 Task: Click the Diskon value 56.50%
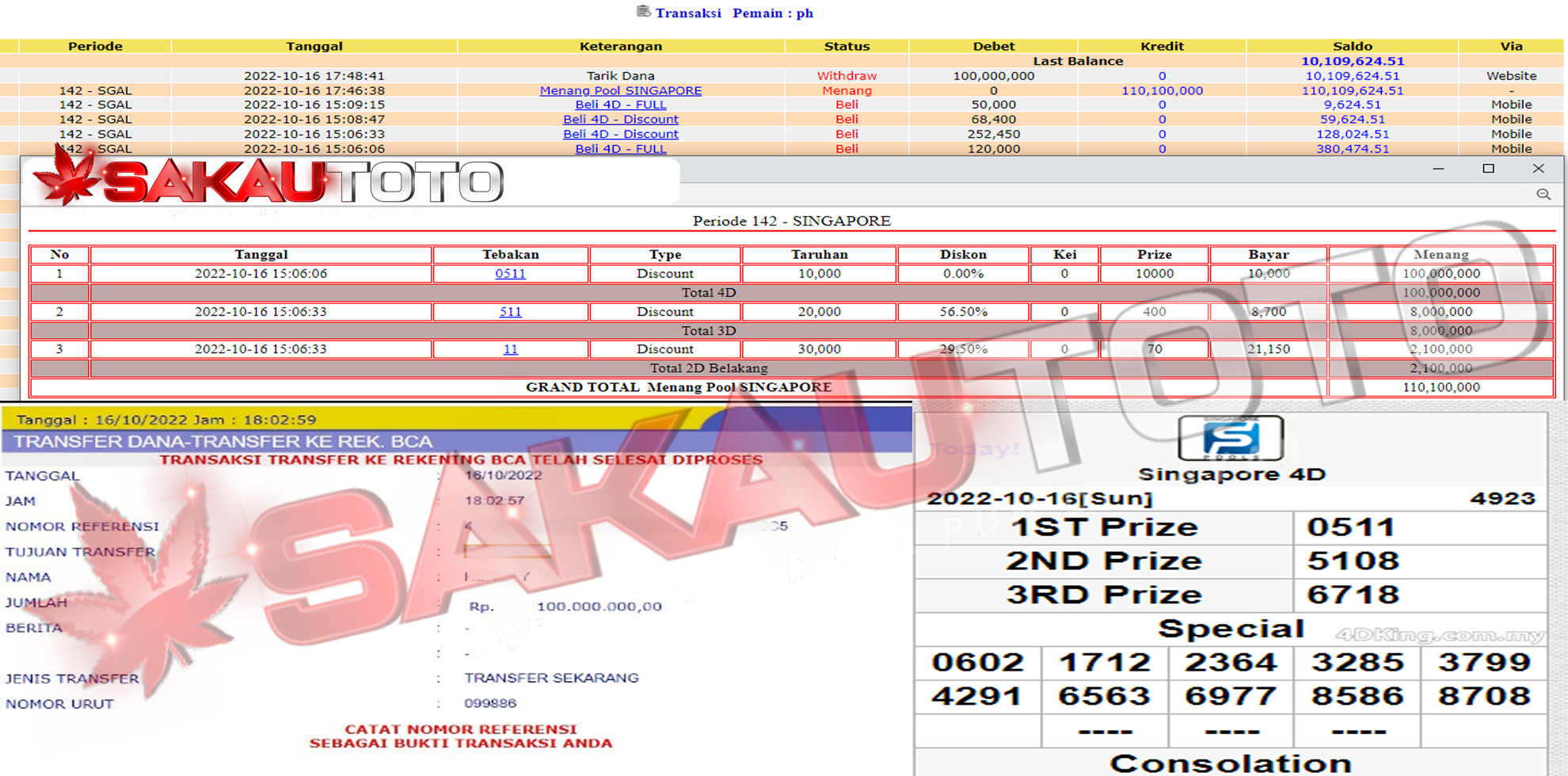point(963,311)
